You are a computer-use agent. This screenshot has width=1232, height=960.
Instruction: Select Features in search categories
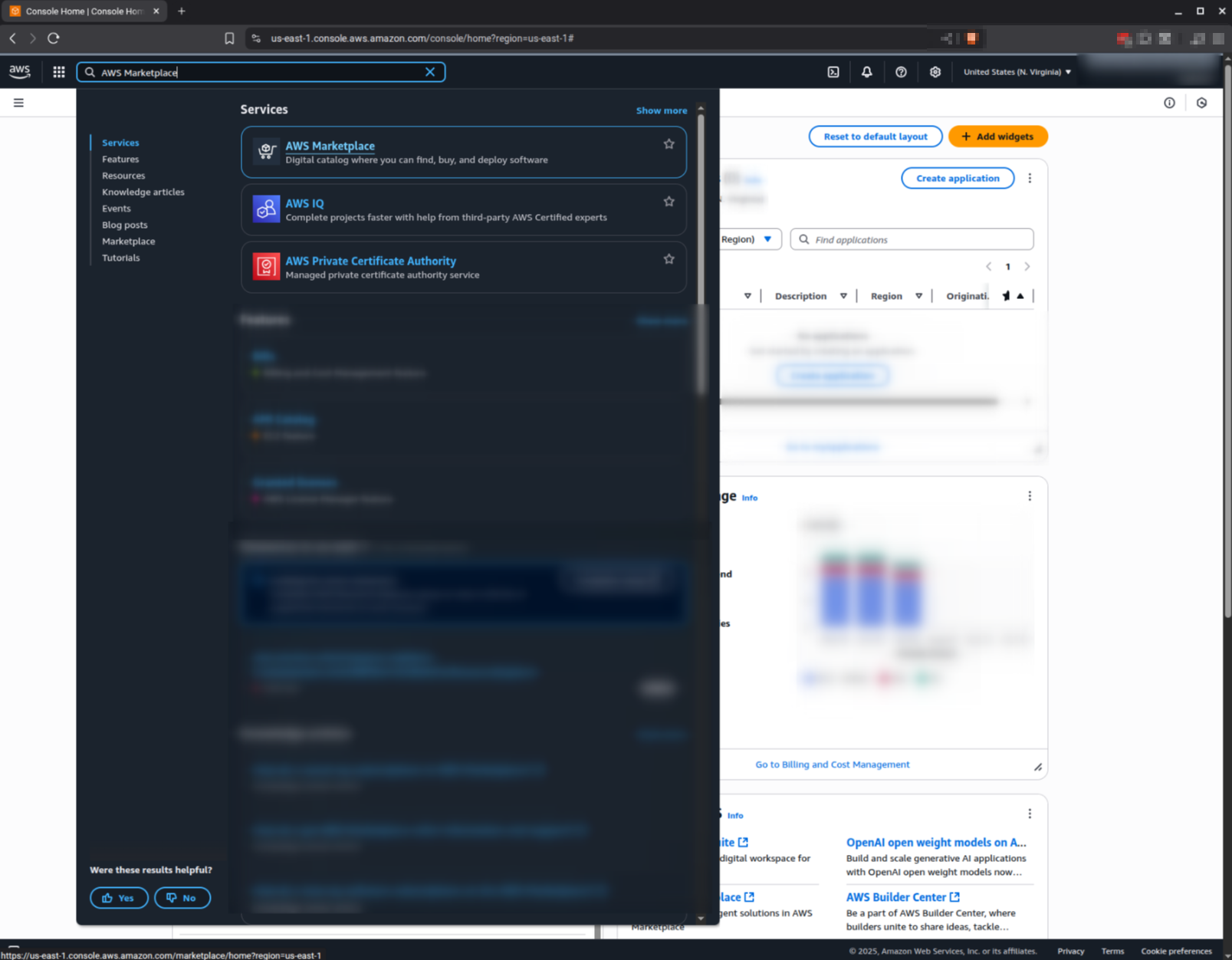(x=120, y=159)
